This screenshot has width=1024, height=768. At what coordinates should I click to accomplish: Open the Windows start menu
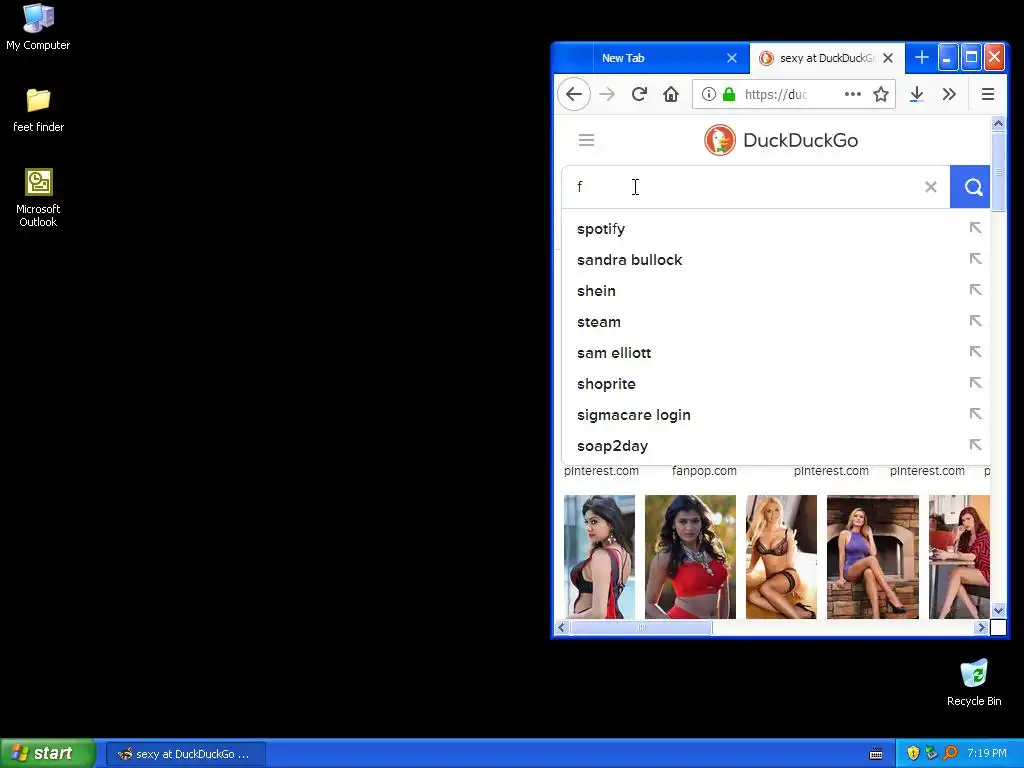[47, 754]
